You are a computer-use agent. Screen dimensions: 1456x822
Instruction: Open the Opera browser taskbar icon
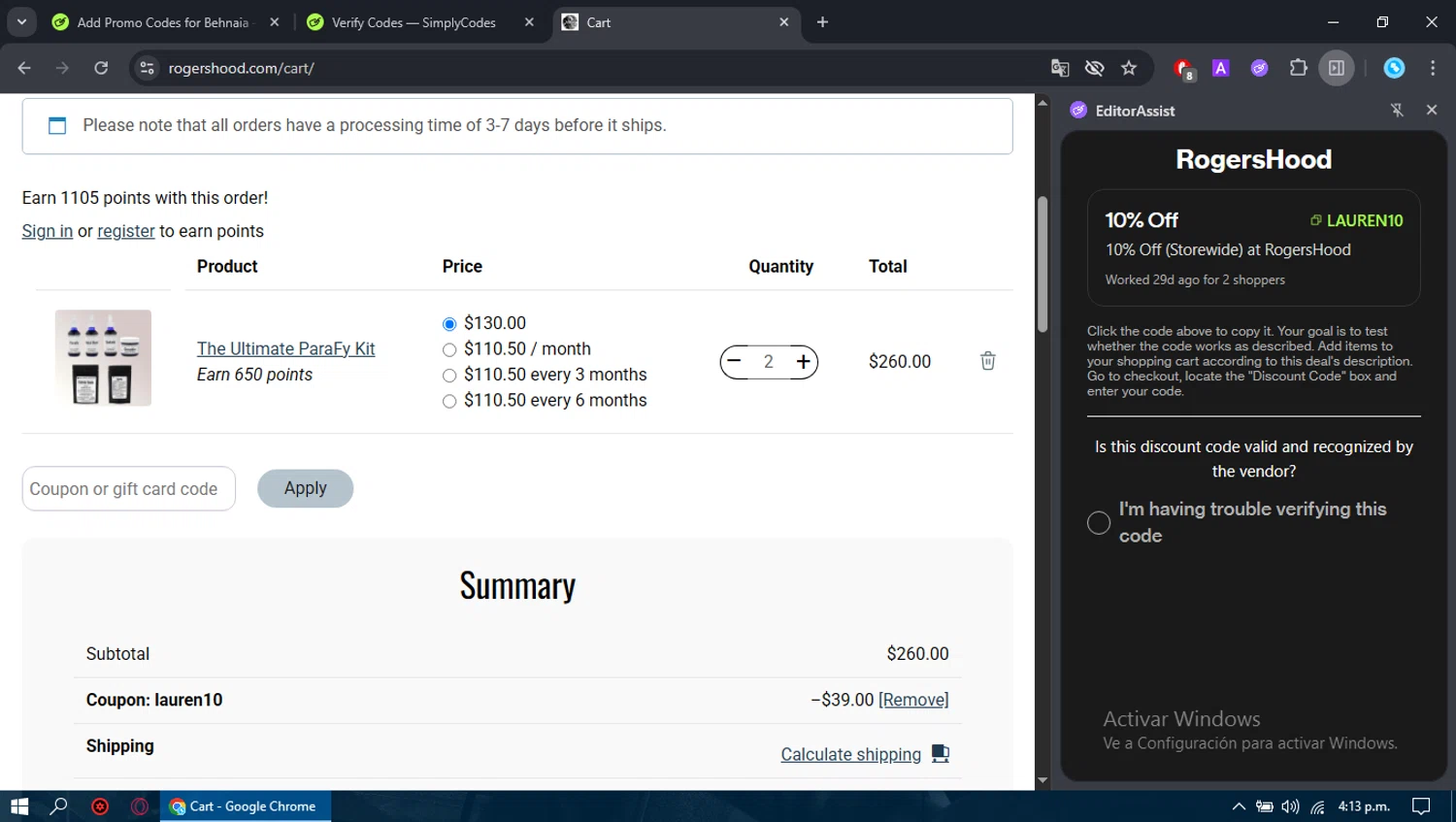pyautogui.click(x=140, y=806)
